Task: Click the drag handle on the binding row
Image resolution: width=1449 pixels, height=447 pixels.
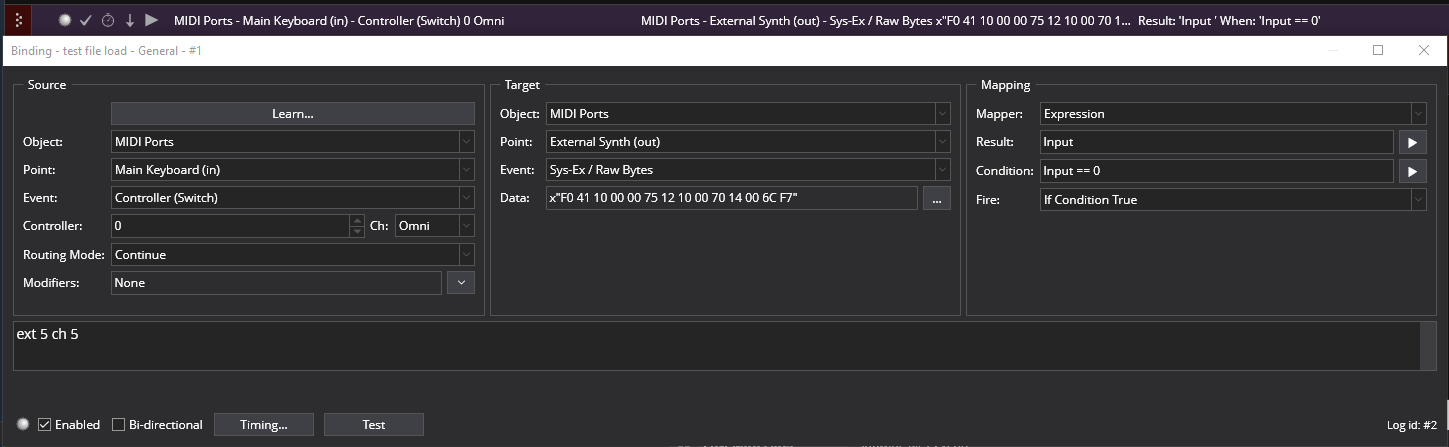Action: tap(19, 20)
